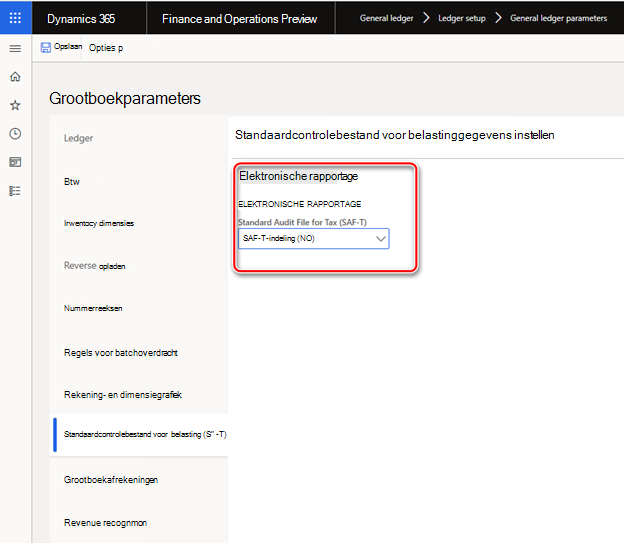This screenshot has height=543, width=624.
Task: Click General ledger parameters breadcrumb
Action: point(558,18)
